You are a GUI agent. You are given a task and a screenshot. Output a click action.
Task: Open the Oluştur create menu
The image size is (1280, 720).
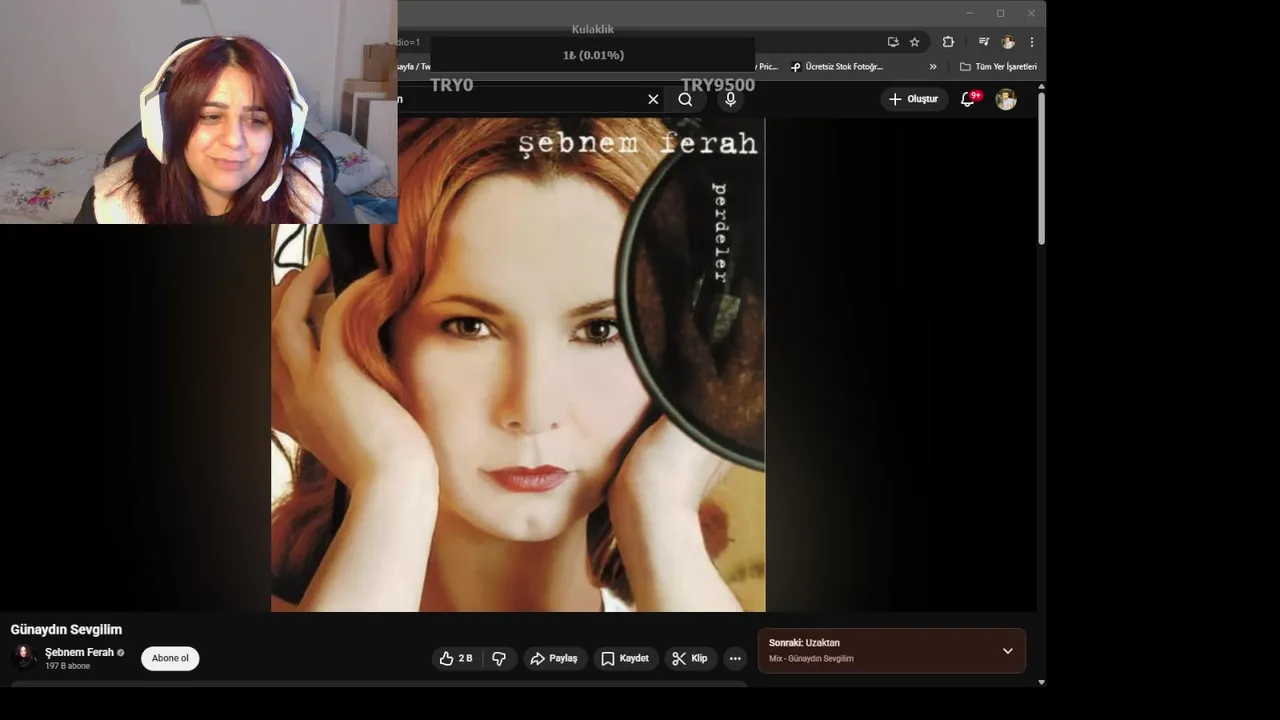click(914, 99)
